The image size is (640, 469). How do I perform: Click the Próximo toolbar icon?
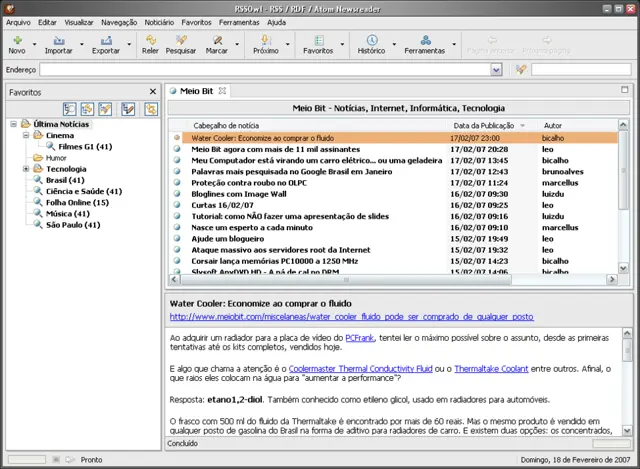click(x=266, y=40)
